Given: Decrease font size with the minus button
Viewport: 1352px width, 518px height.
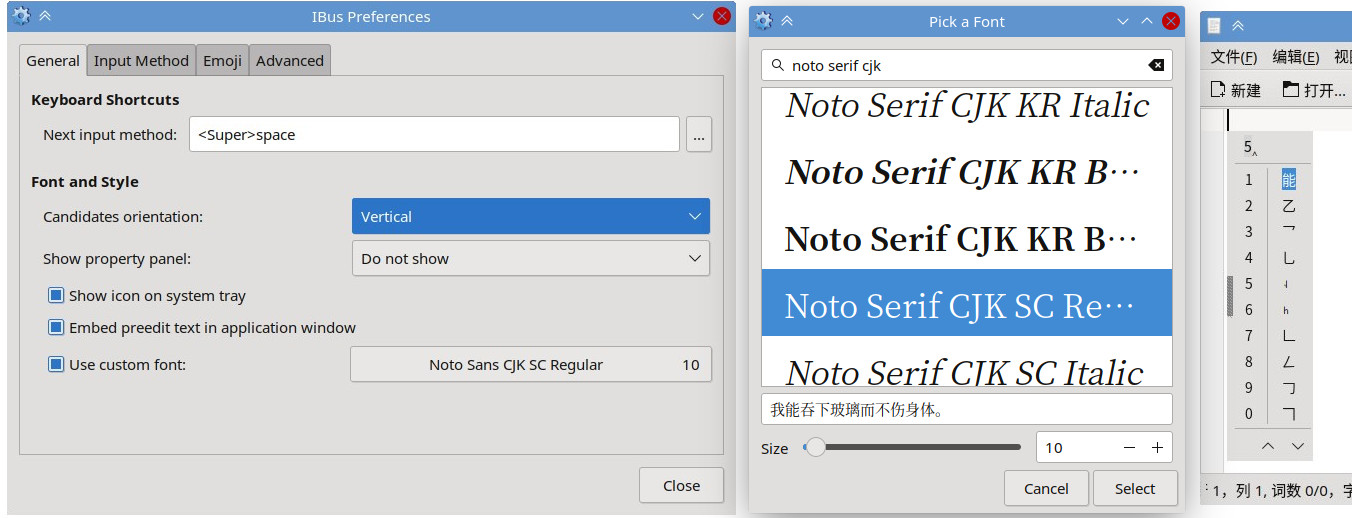Looking at the screenshot, I should coord(1129,448).
